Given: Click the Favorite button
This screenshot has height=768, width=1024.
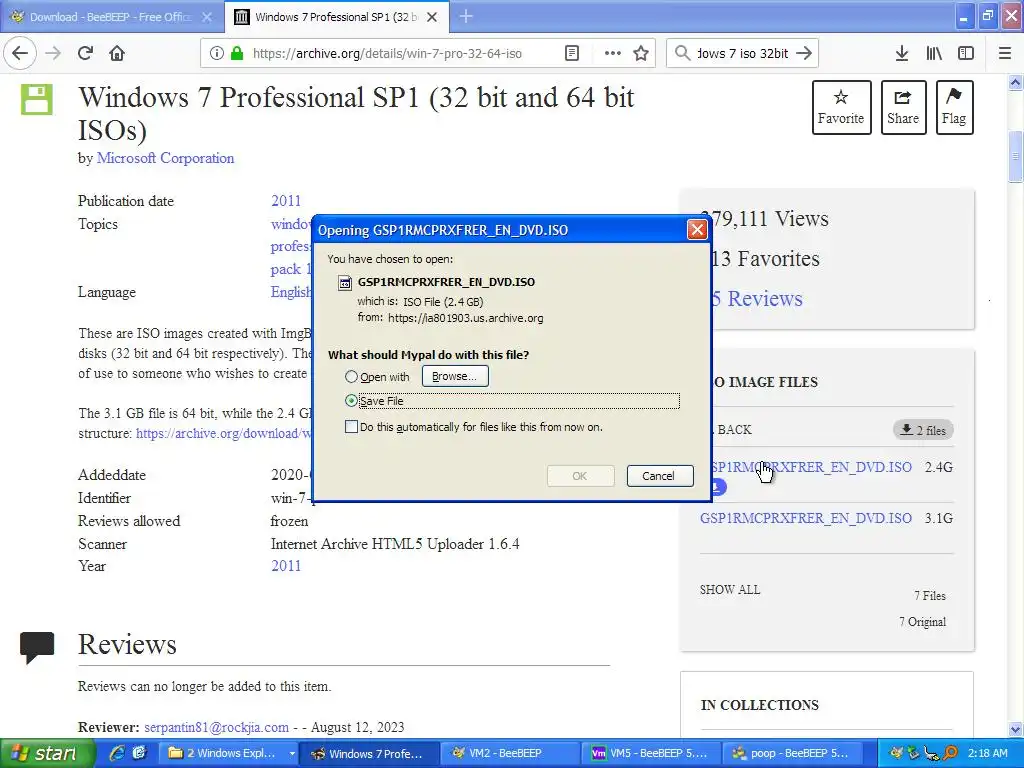Looking at the screenshot, I should click(x=841, y=108).
